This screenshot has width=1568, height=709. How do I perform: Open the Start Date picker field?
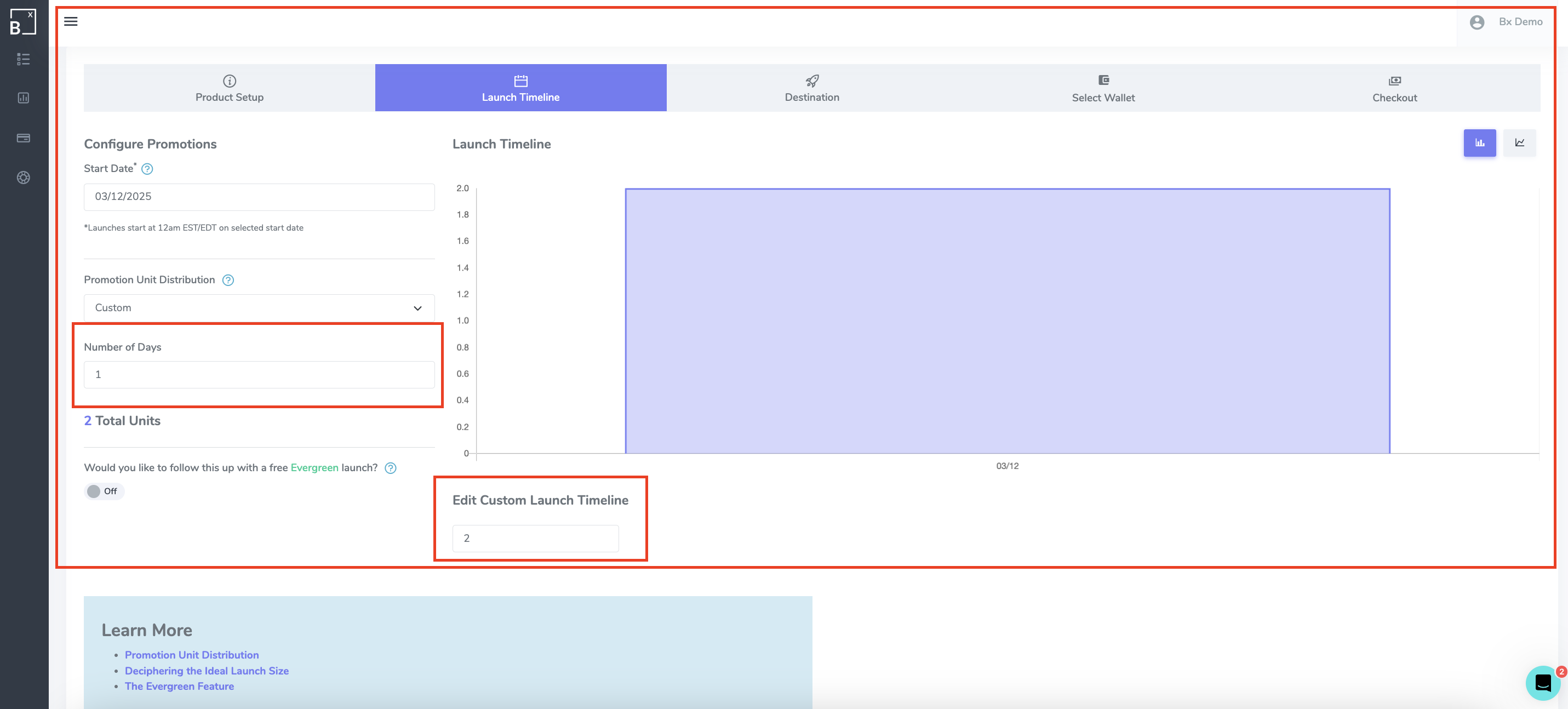coord(259,197)
